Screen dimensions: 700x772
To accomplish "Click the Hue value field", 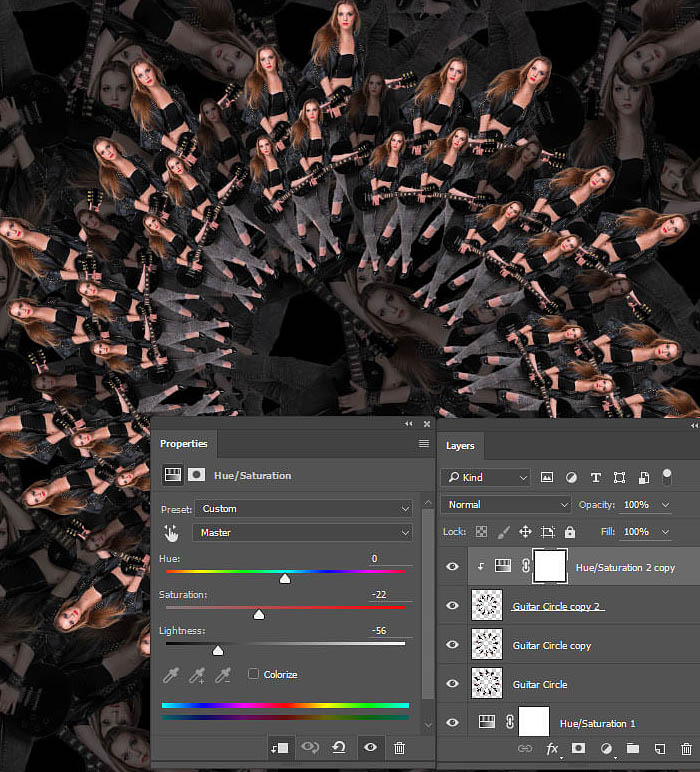I will coord(391,558).
